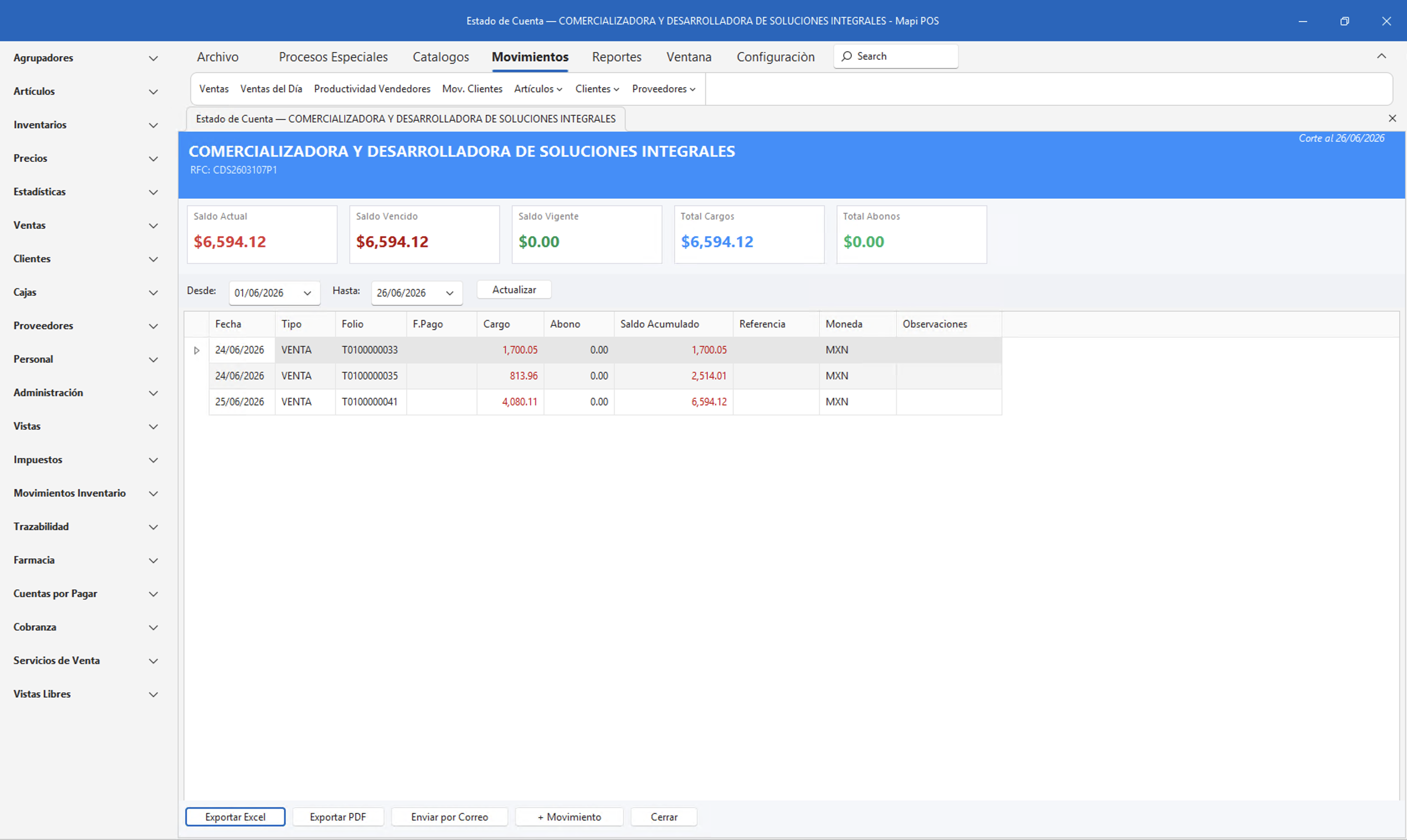This screenshot has width=1407, height=840.
Task: Expand the Cobranza sidebar section
Action: pos(153,627)
